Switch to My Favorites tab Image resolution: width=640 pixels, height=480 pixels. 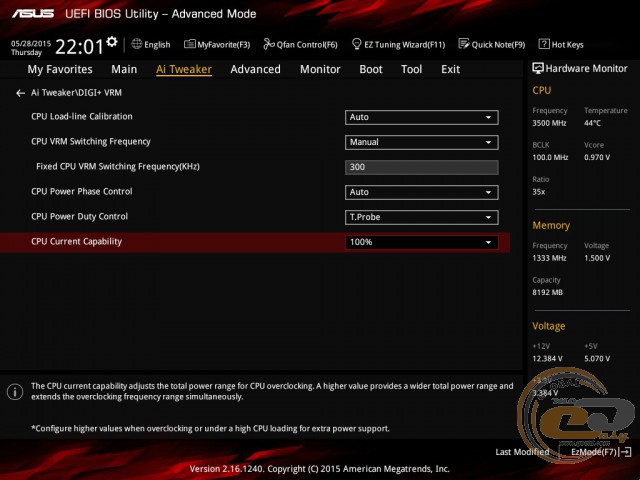tap(60, 69)
